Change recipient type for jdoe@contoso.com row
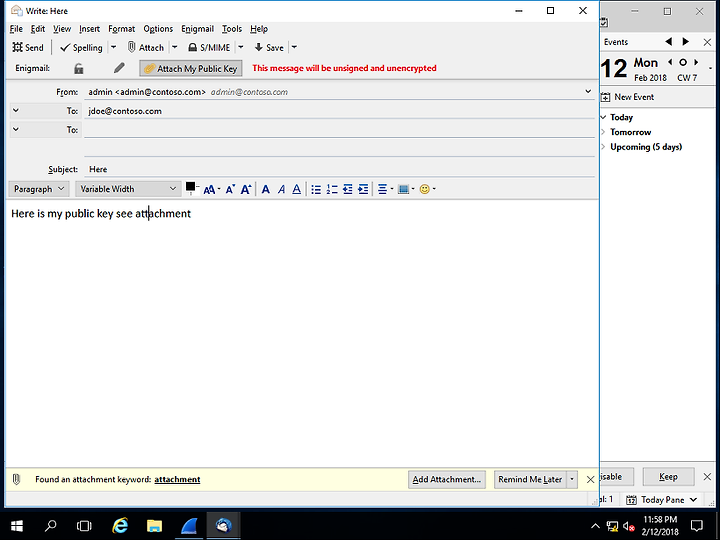Screen dimensions: 720x540 16,111
